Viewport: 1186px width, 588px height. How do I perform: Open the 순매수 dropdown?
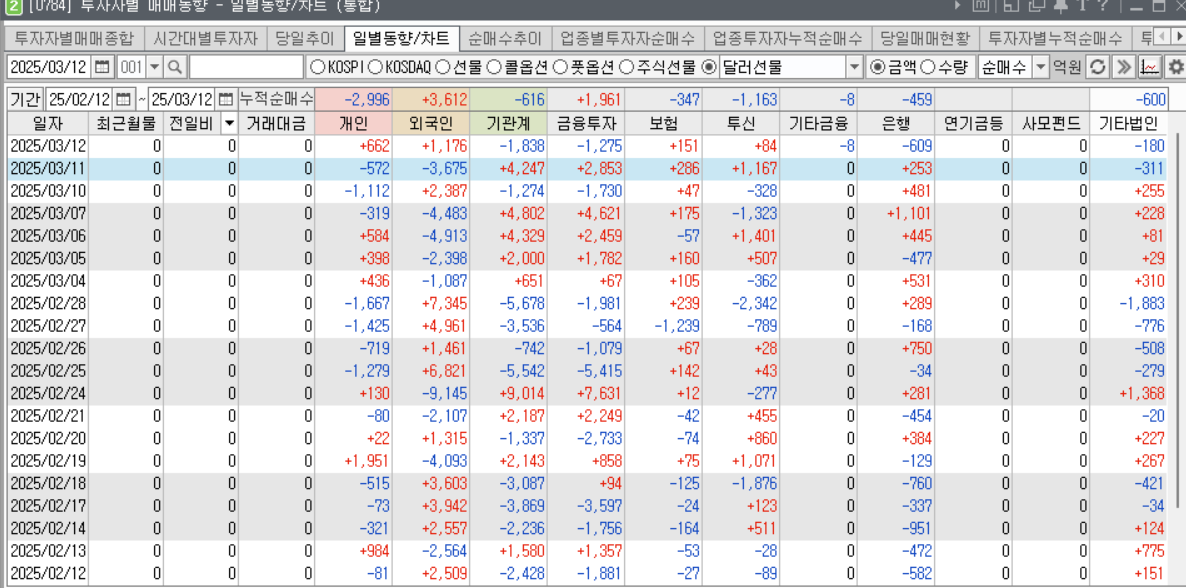coord(1040,68)
